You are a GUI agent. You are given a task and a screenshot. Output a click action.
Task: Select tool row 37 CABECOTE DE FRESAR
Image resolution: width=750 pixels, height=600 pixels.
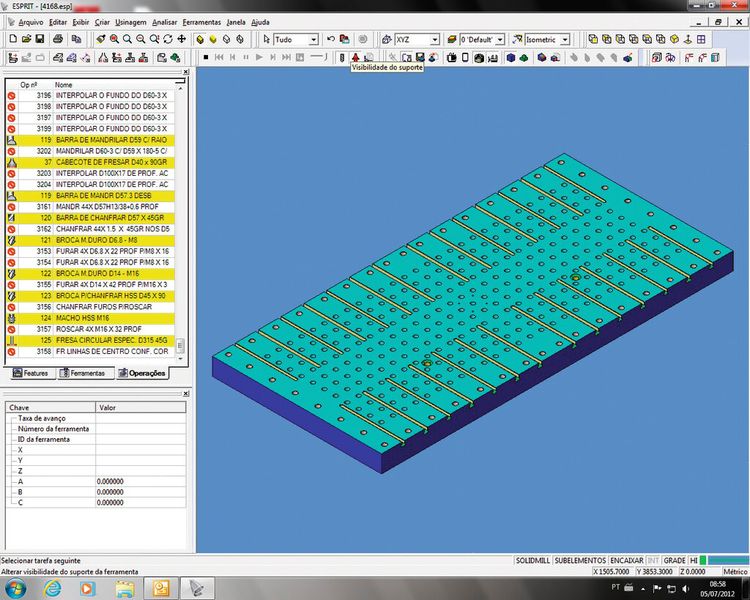(91, 162)
